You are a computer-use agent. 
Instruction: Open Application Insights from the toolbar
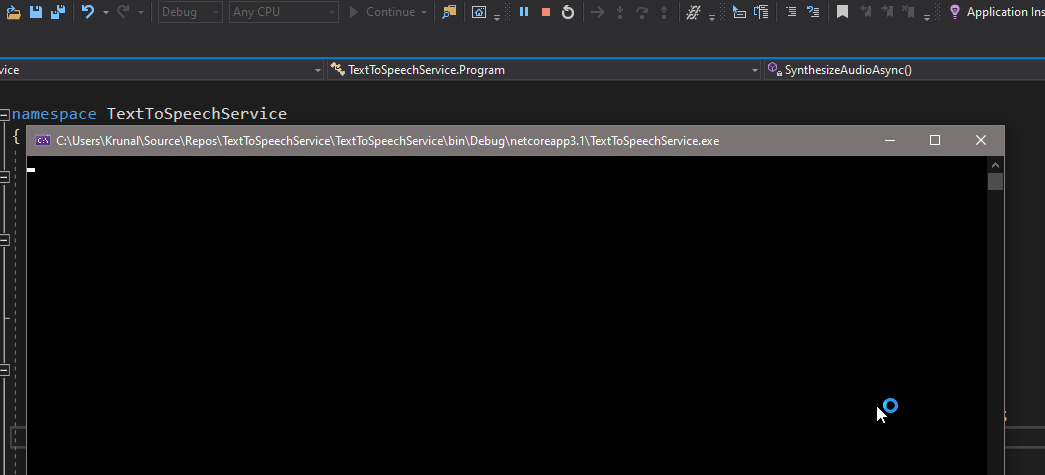[995, 12]
